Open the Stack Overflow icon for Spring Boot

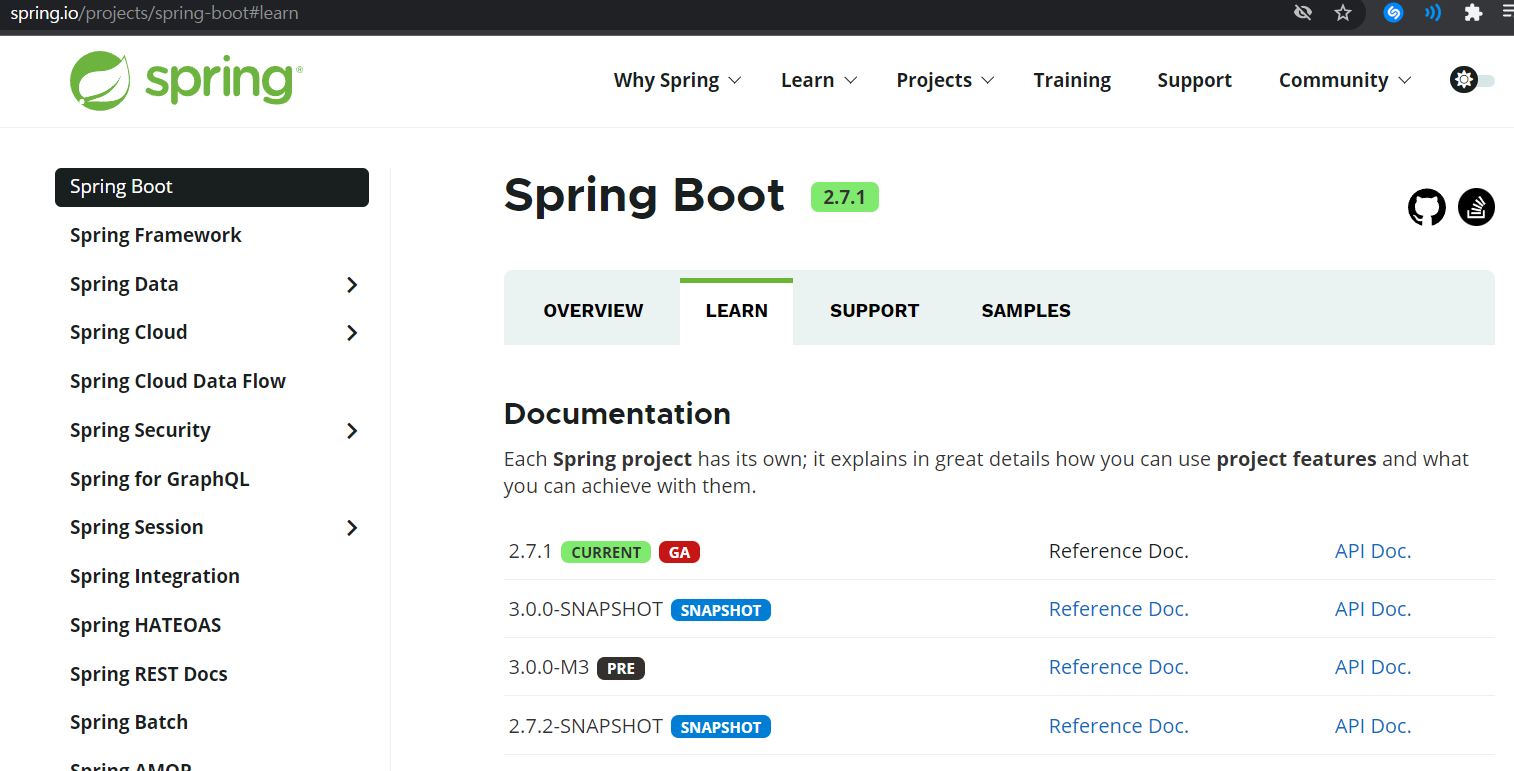click(x=1476, y=207)
